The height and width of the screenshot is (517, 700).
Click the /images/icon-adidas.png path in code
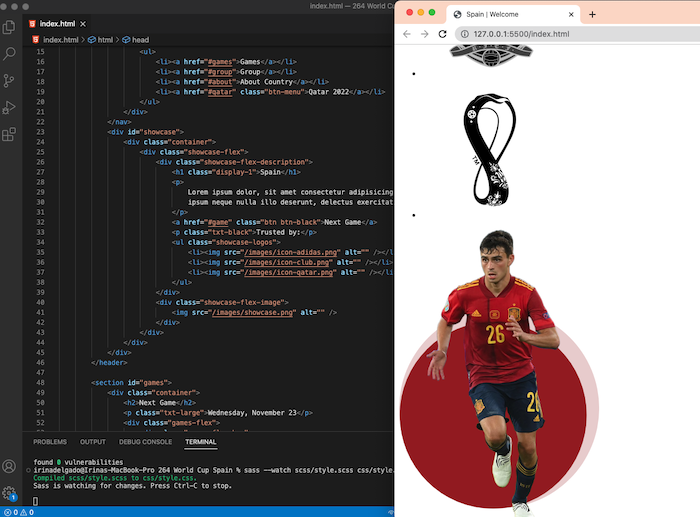(x=291, y=252)
